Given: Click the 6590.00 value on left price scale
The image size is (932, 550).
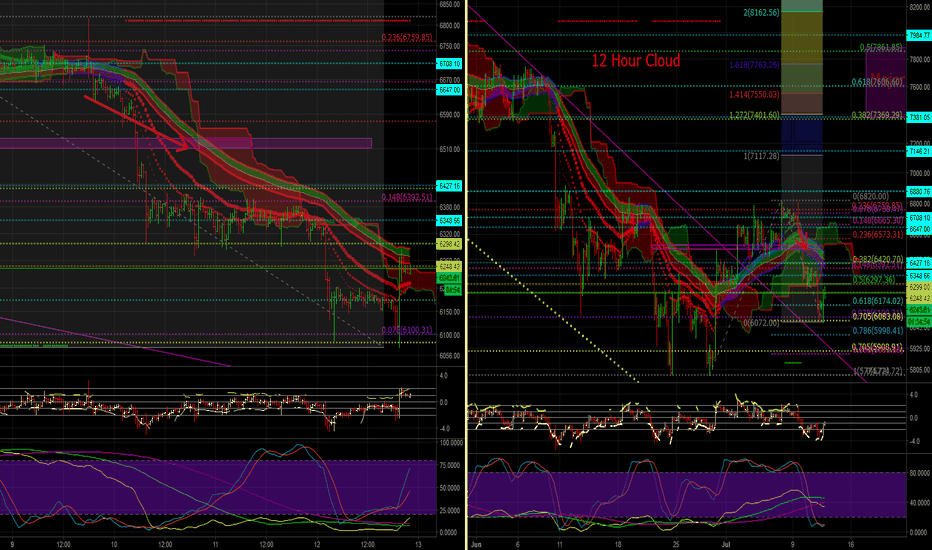Looking at the screenshot, I should click(x=449, y=115).
